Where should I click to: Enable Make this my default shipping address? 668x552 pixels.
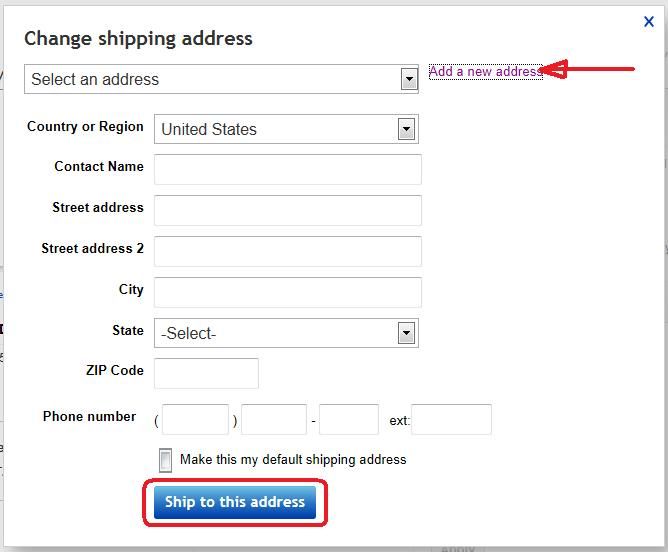coord(165,460)
